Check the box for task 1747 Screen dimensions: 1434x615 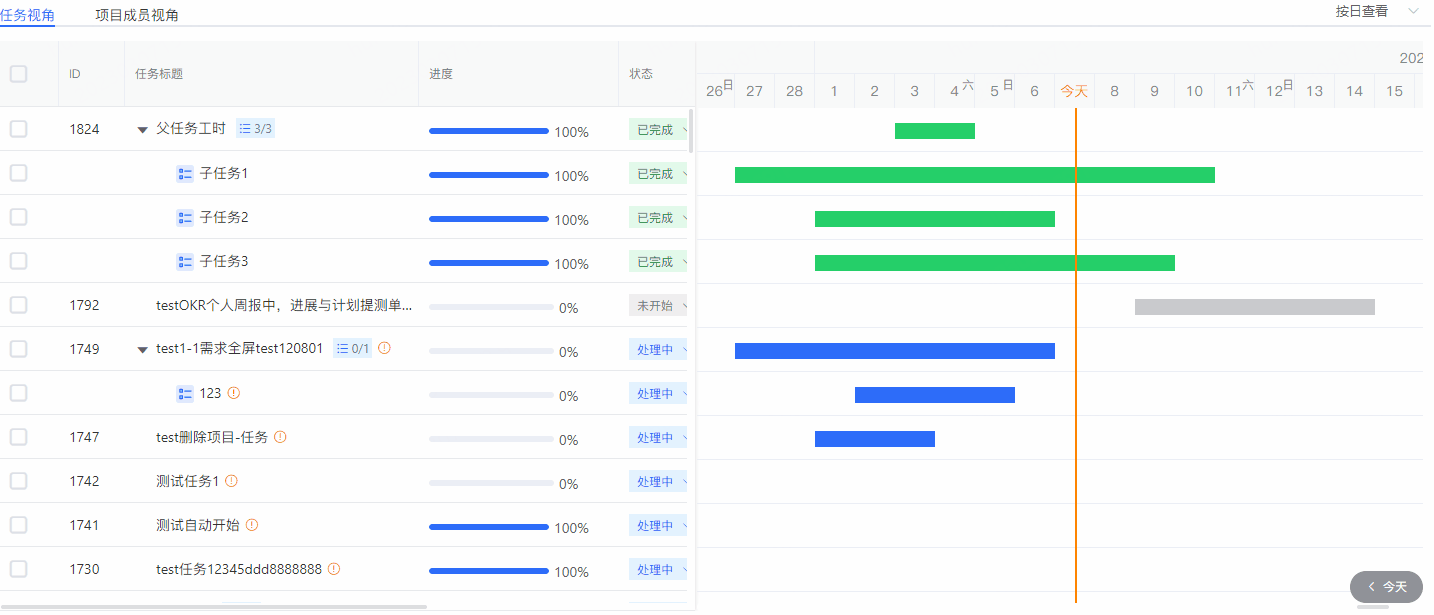18,437
